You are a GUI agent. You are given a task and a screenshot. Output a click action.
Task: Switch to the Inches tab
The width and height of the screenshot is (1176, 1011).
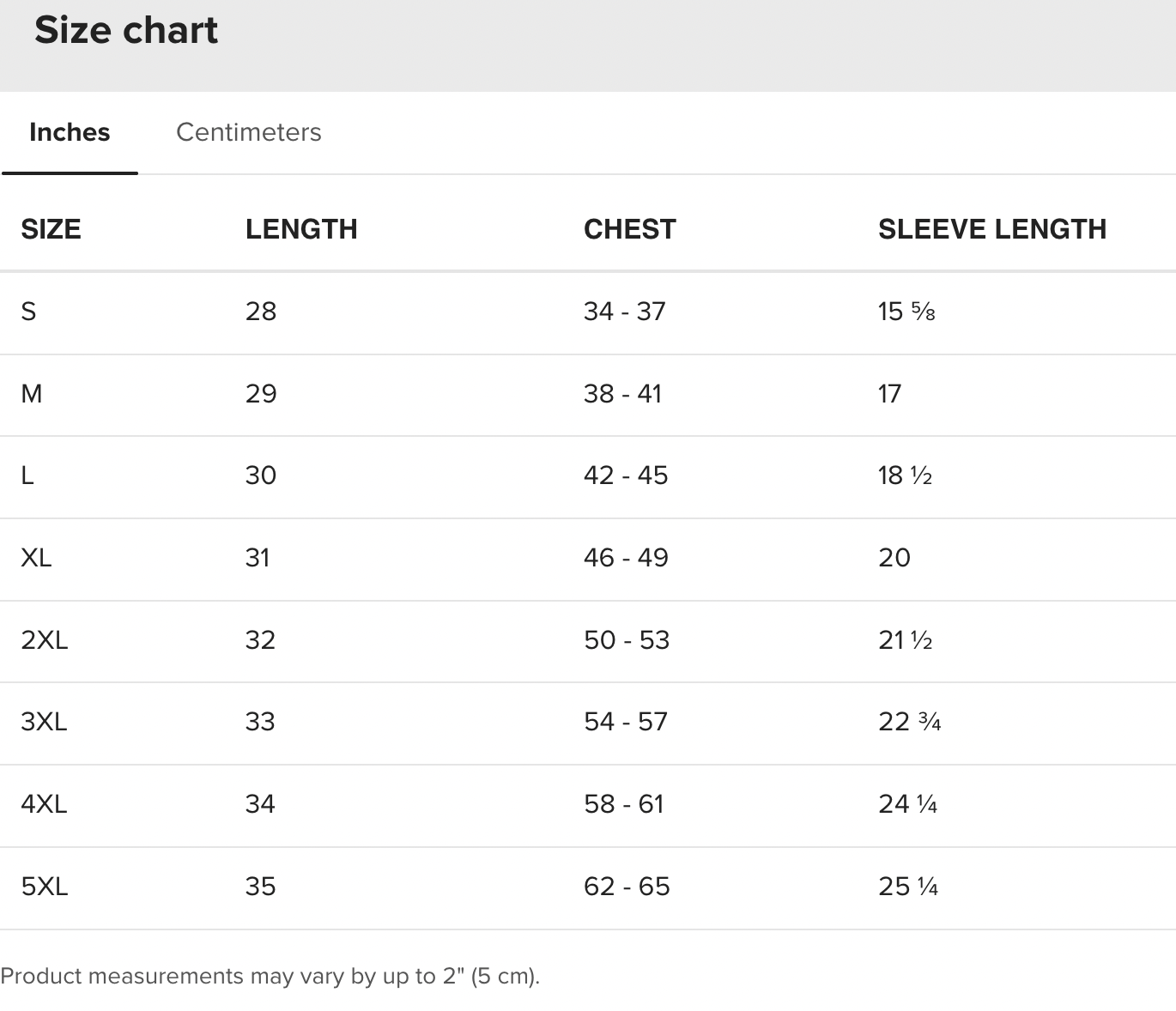(70, 132)
